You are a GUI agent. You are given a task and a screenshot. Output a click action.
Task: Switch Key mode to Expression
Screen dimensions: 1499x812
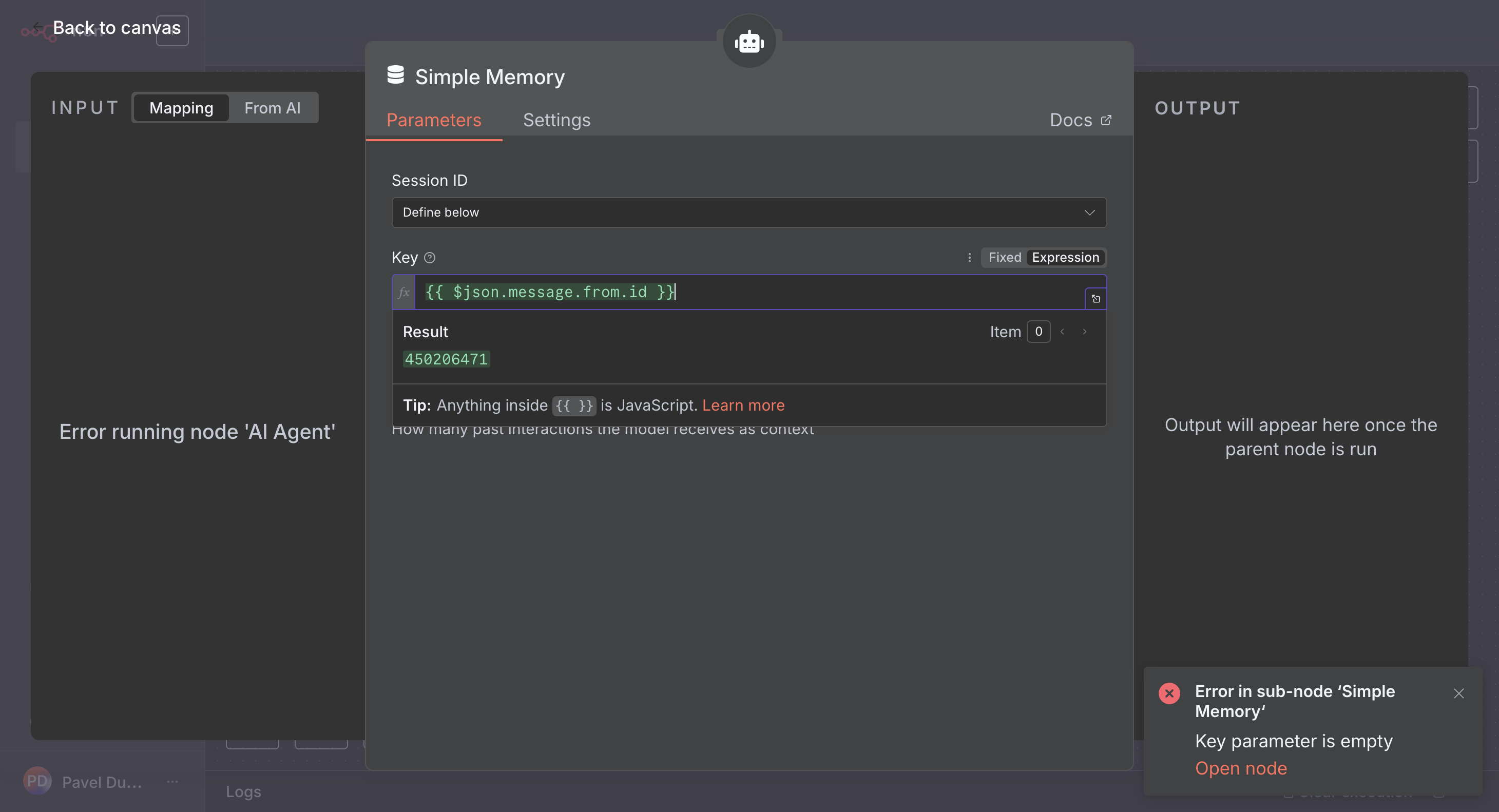click(x=1065, y=258)
